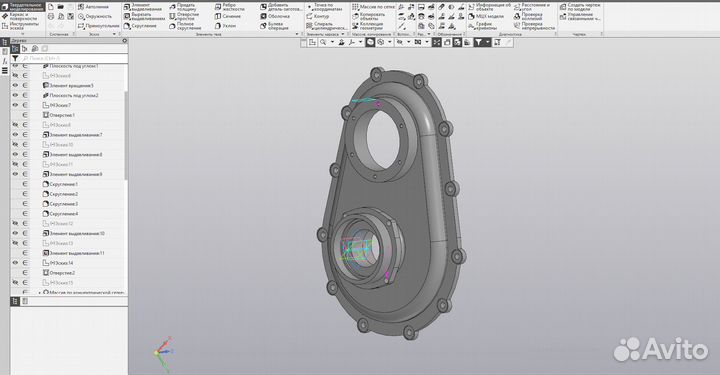The image size is (720, 375).
Task: Open Коллекция геометрии command
Action: (x=368, y=26)
